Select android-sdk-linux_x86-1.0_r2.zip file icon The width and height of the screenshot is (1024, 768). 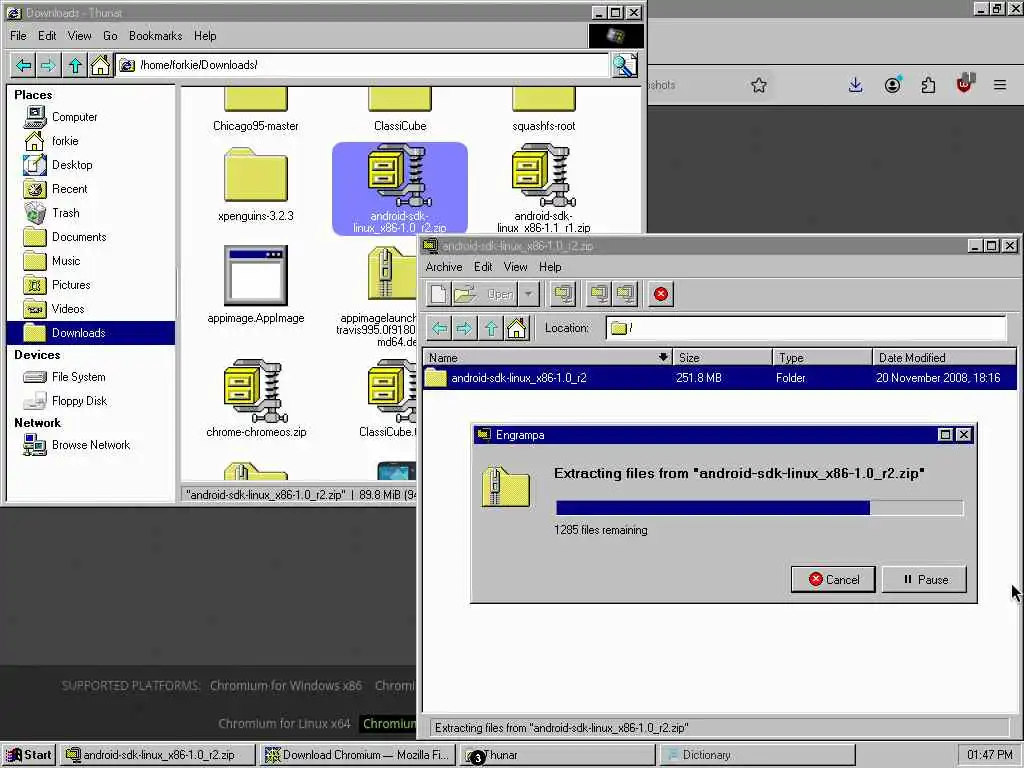[x=400, y=188]
